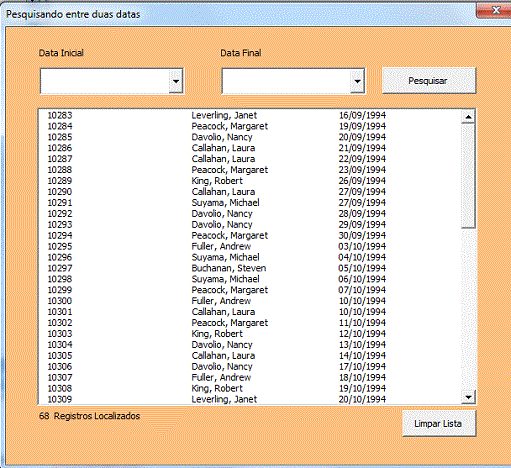Viewport: 511px width, 468px height.
Task: Select order 10294 Peacock, Margaret row
Action: (250, 235)
